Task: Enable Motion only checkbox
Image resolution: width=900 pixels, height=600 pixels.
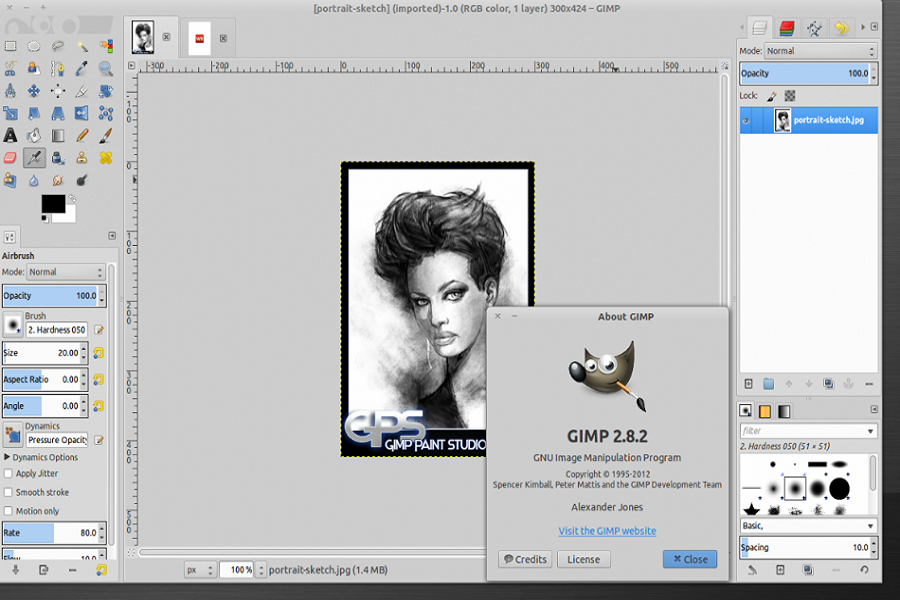Action: click(8, 511)
